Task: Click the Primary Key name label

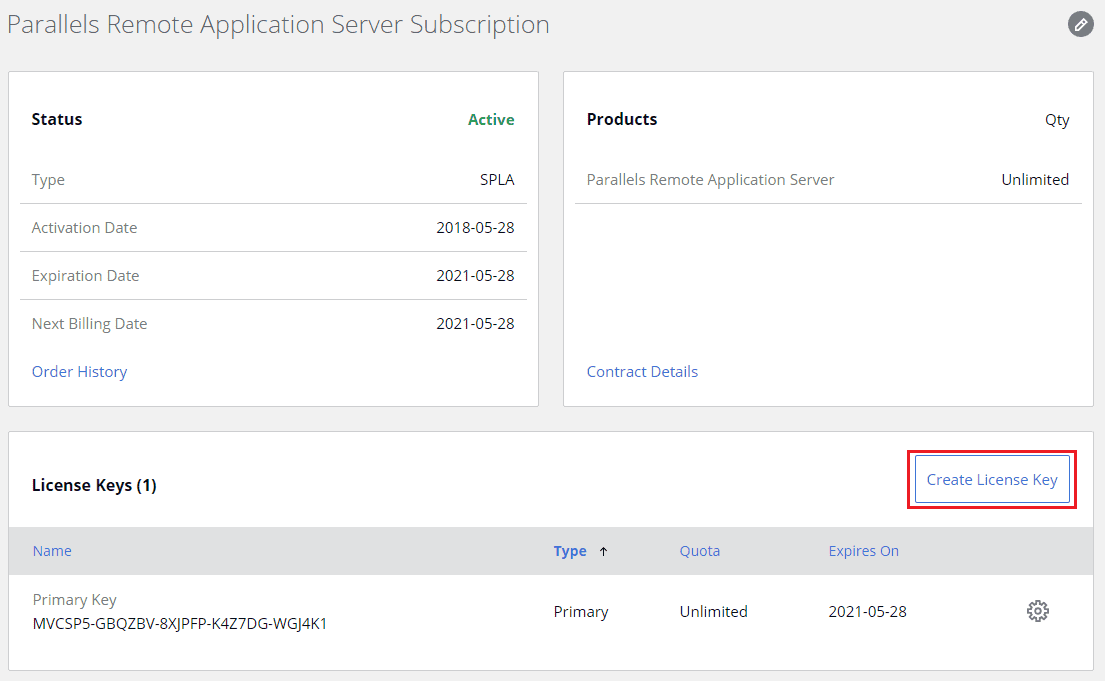Action: pyautogui.click(x=75, y=600)
